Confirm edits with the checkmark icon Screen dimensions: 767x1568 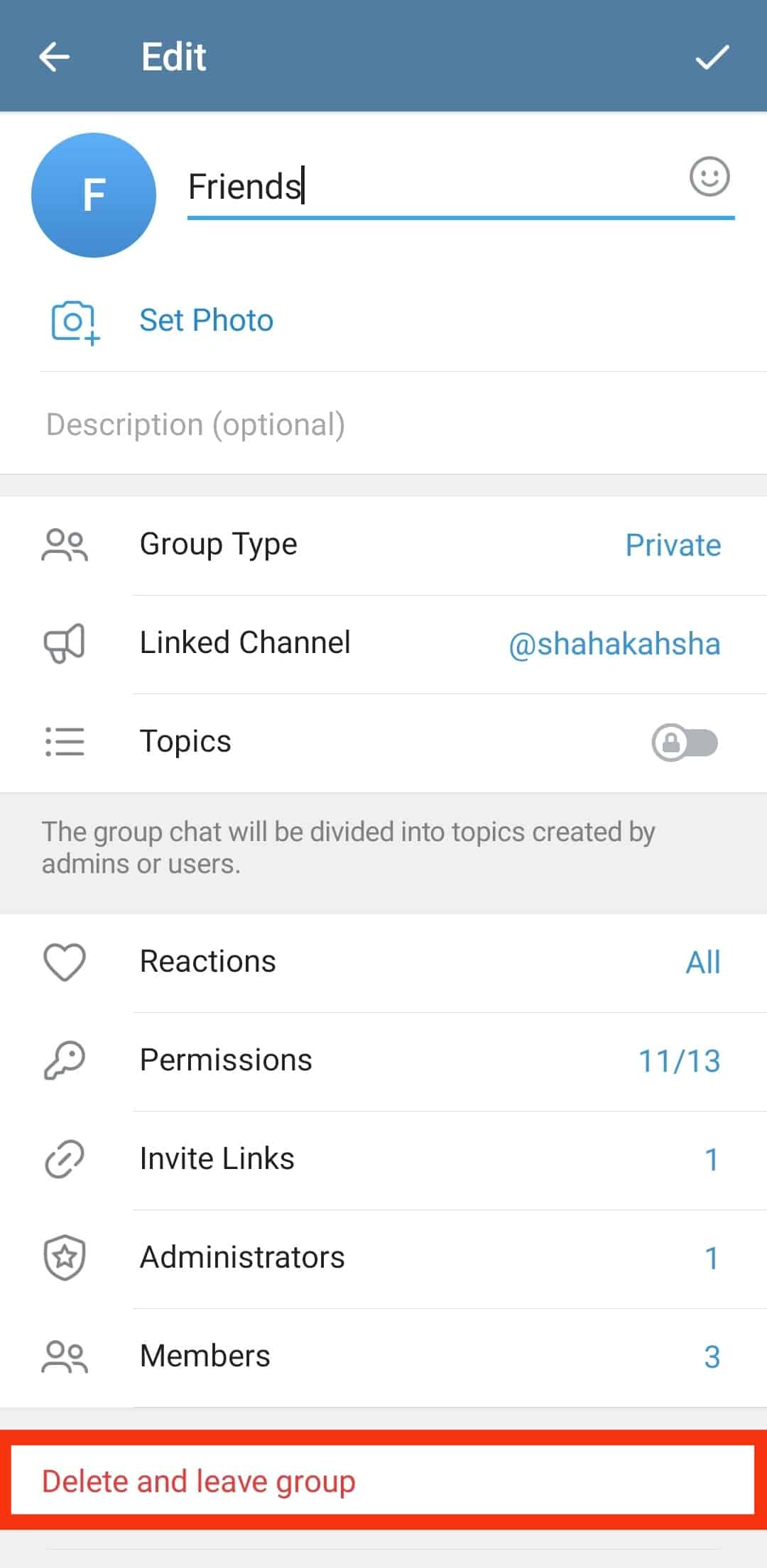[712, 57]
